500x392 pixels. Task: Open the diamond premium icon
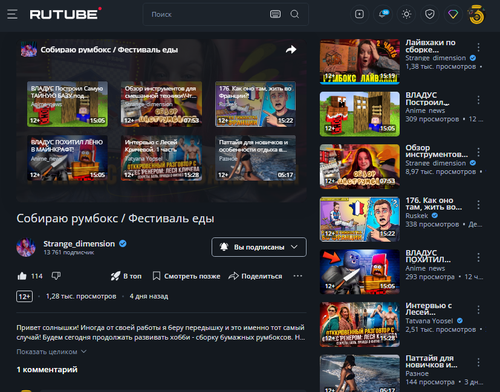pos(453,14)
